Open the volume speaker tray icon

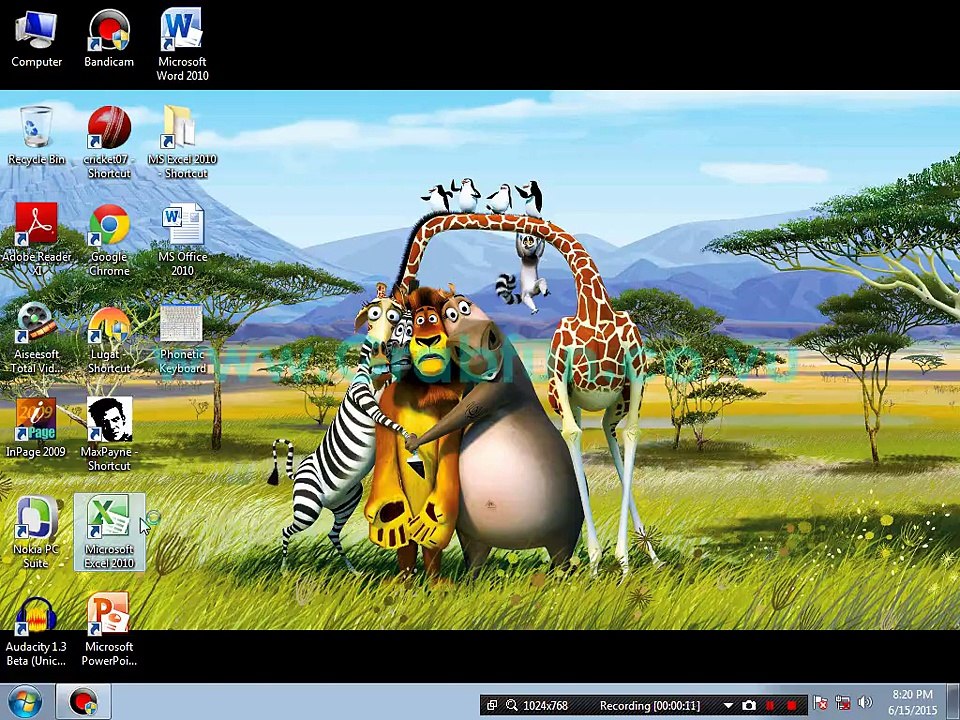(864, 702)
